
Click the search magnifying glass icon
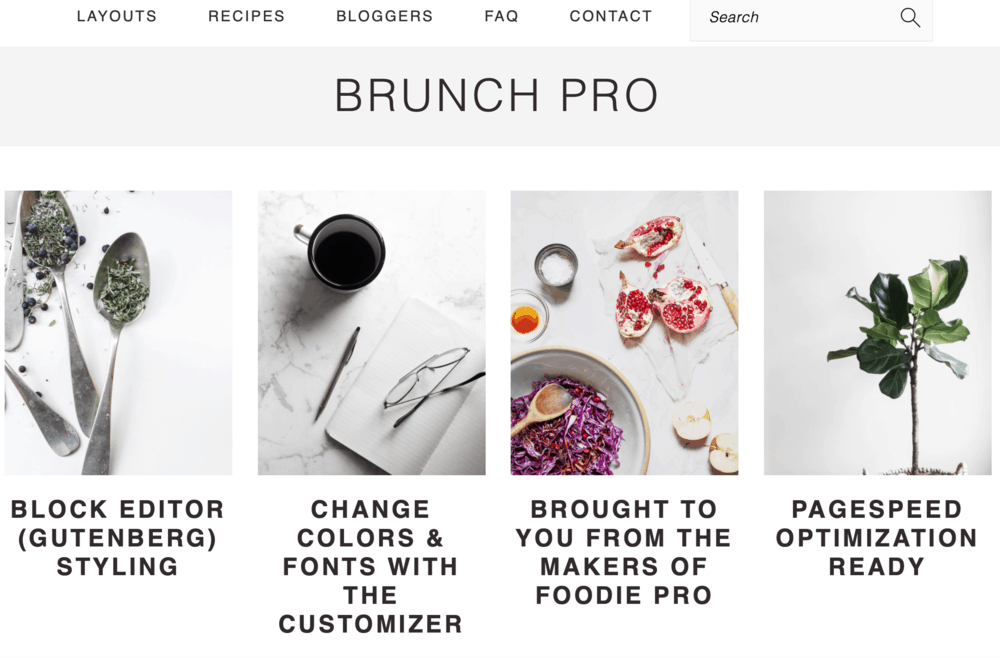910,17
